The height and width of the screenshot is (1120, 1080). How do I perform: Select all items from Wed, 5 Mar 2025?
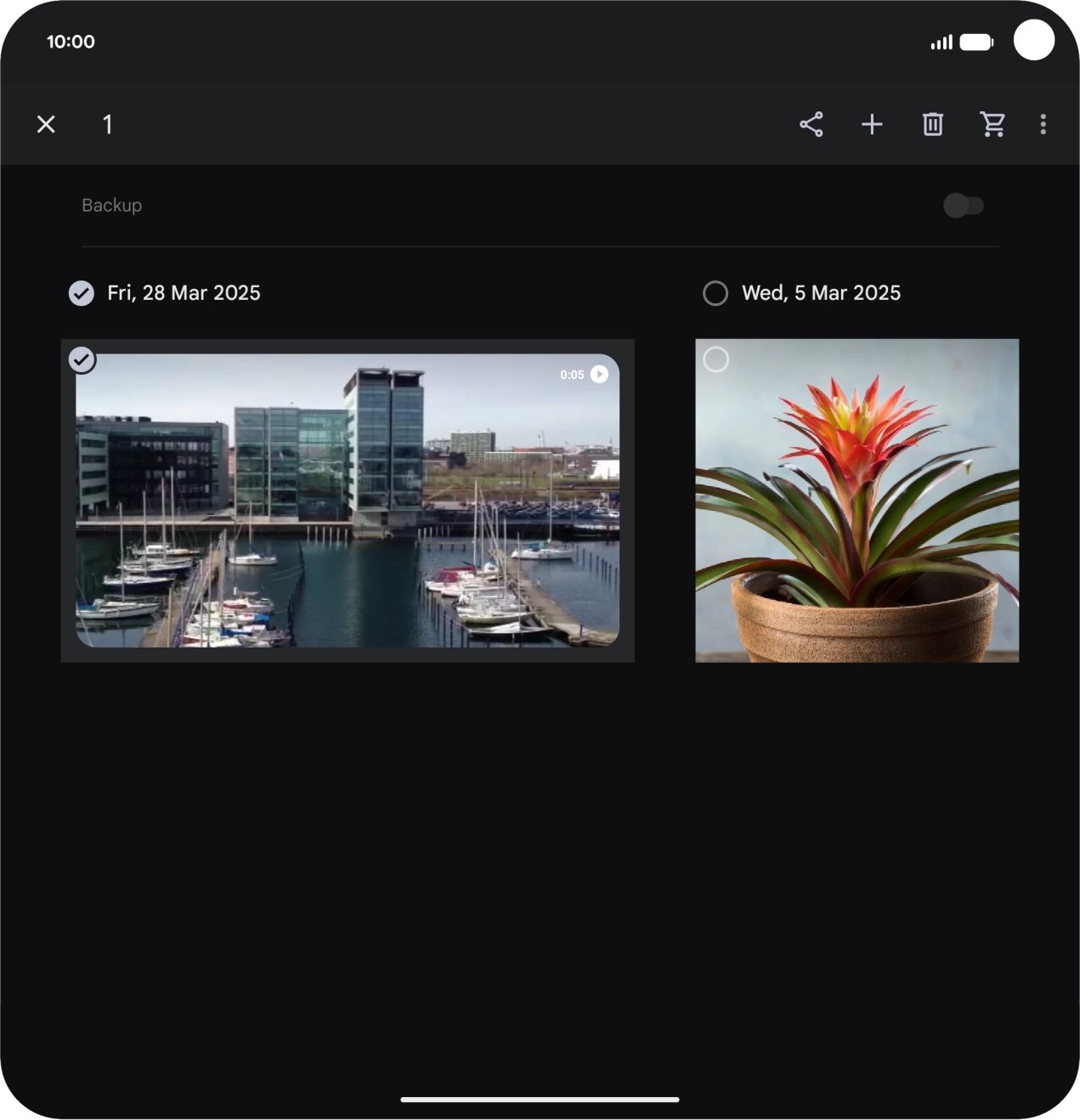pos(715,293)
